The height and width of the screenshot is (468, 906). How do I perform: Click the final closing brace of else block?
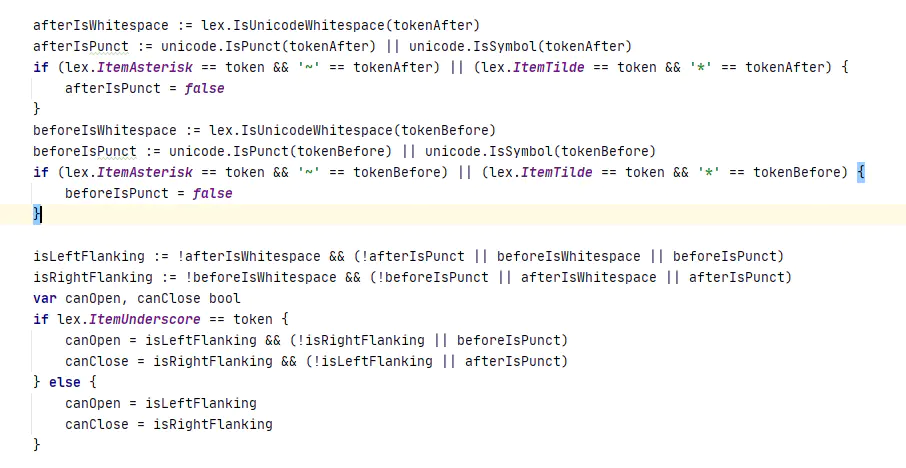[37, 444]
